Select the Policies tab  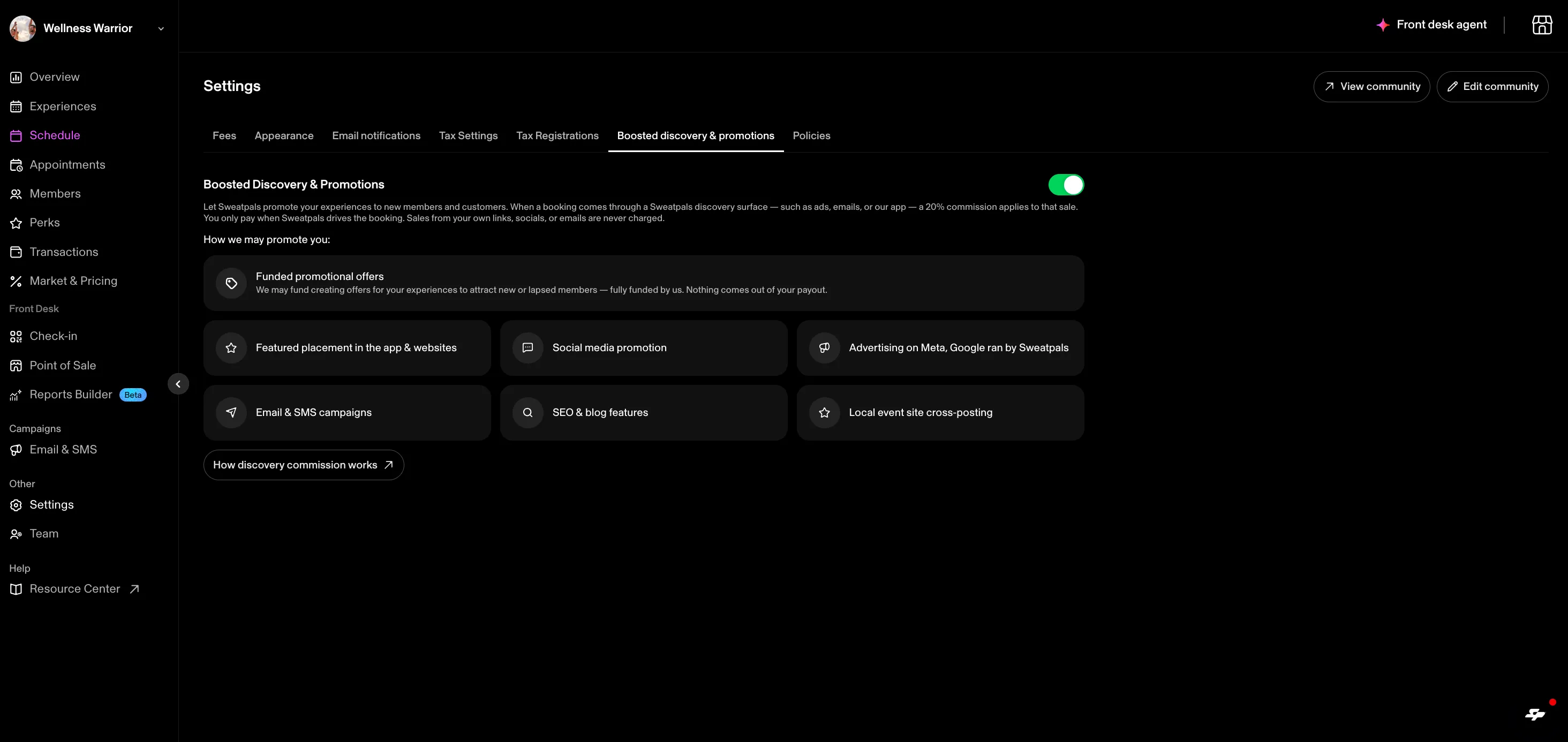click(x=811, y=136)
